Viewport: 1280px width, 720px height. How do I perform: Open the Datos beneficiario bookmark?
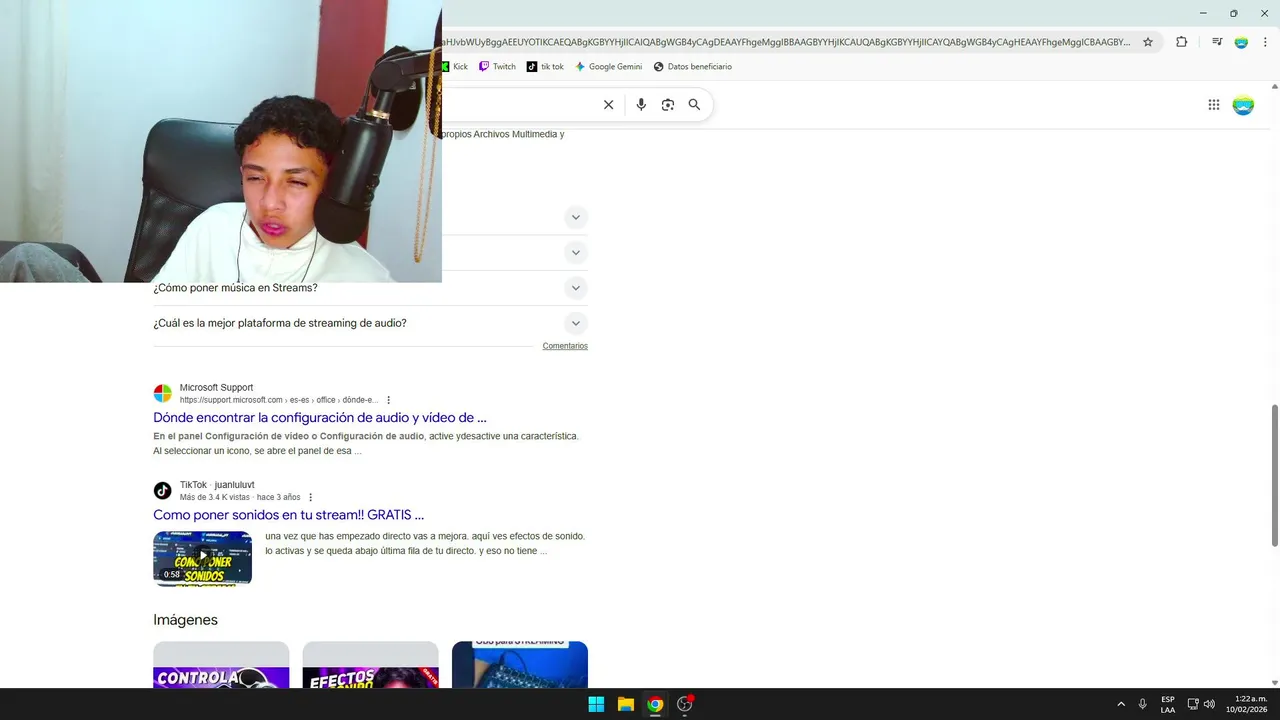click(692, 67)
